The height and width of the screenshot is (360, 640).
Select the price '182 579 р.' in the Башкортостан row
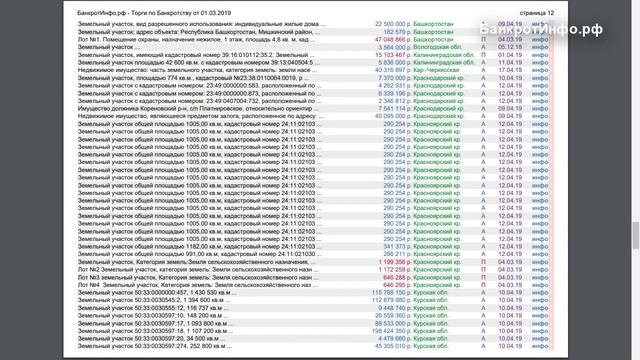click(397, 32)
